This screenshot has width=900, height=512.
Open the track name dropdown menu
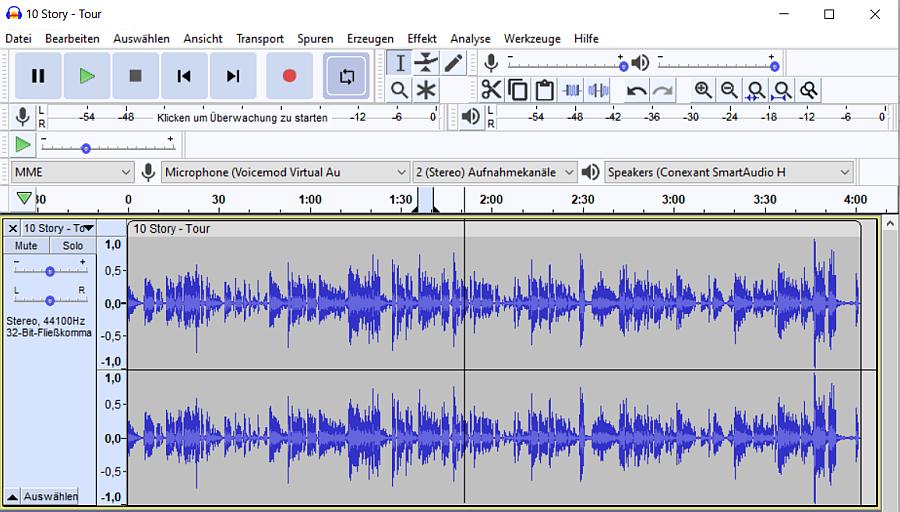click(x=59, y=228)
